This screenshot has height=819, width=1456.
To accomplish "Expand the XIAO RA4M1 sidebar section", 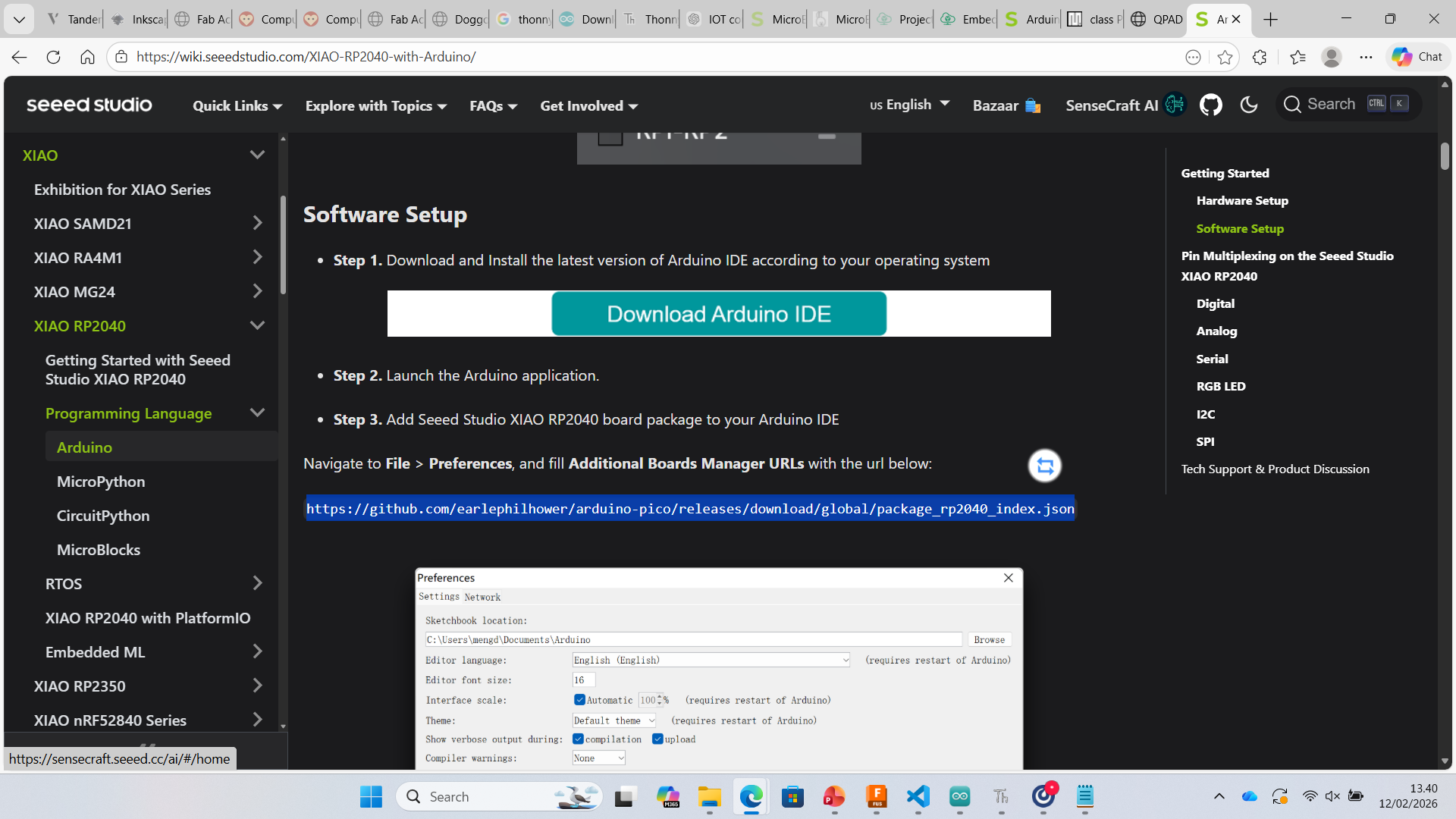I will click(257, 257).
